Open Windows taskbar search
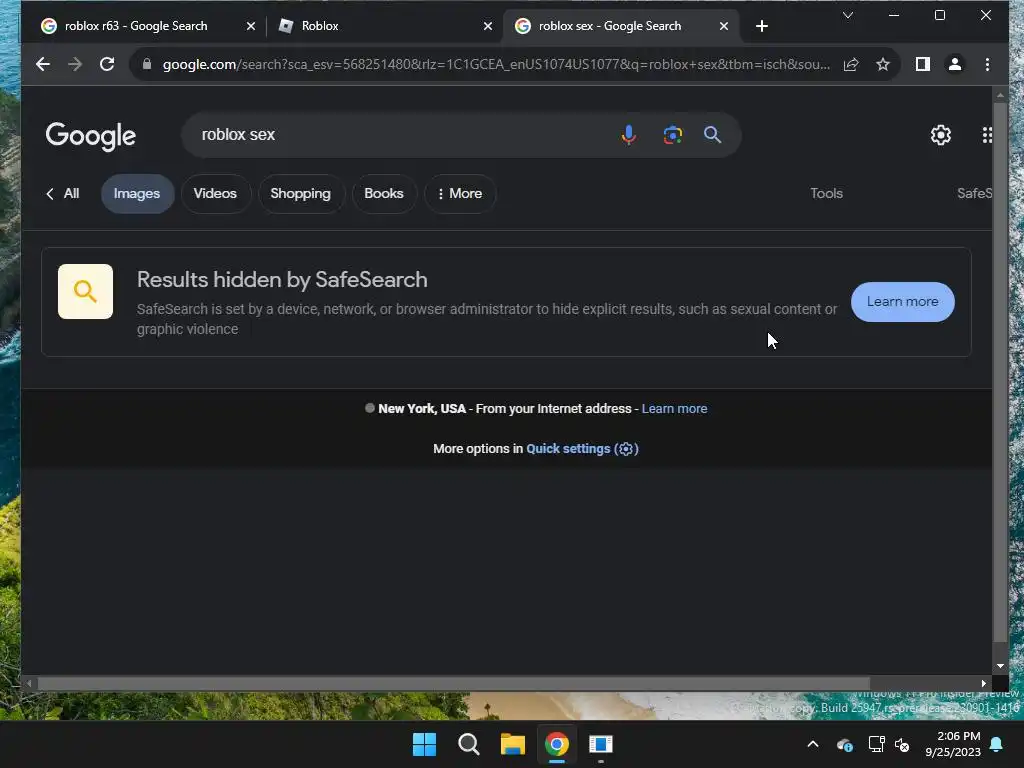 tap(469, 744)
